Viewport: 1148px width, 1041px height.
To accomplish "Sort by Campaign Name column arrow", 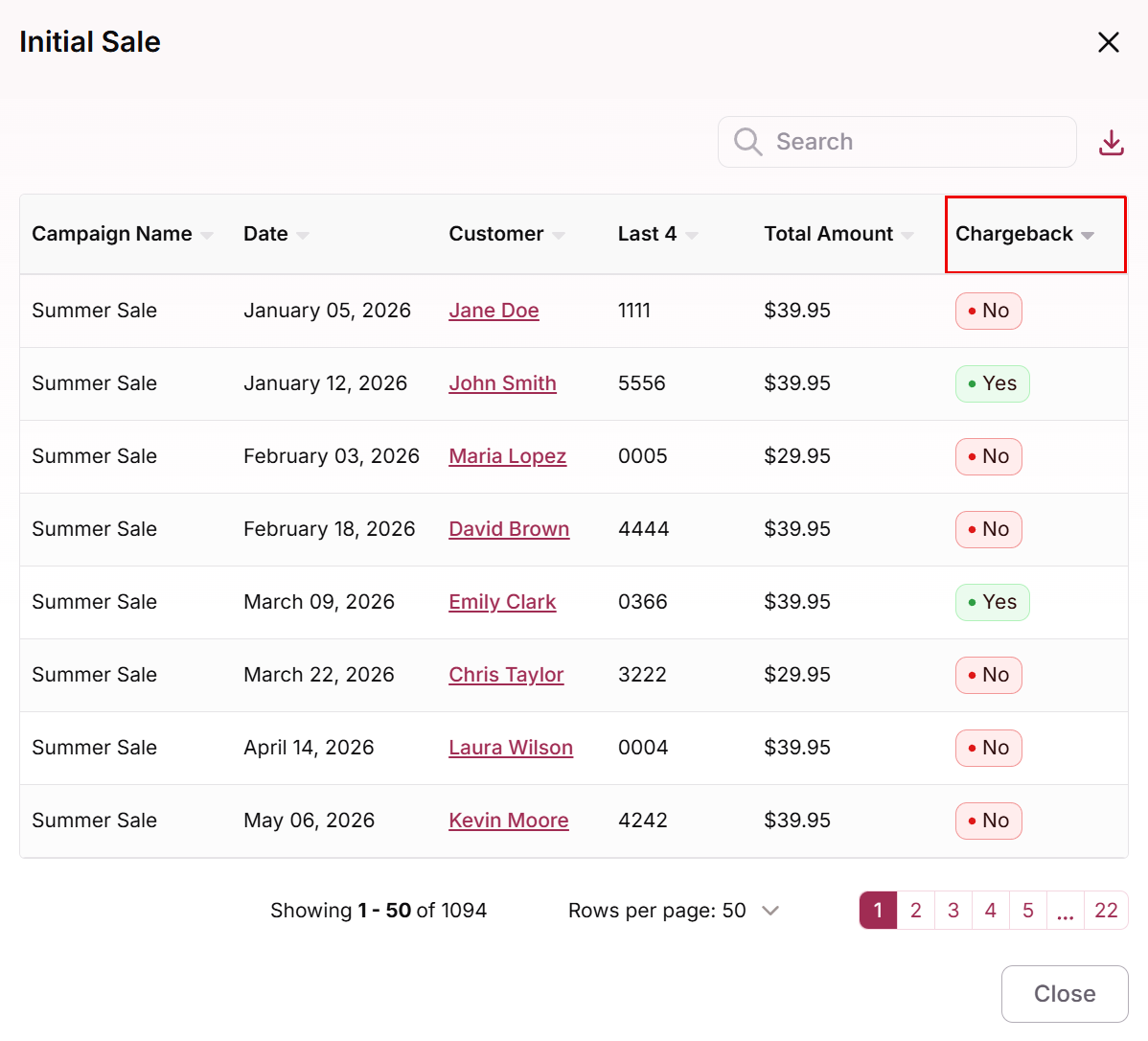I will pyautogui.click(x=207, y=235).
